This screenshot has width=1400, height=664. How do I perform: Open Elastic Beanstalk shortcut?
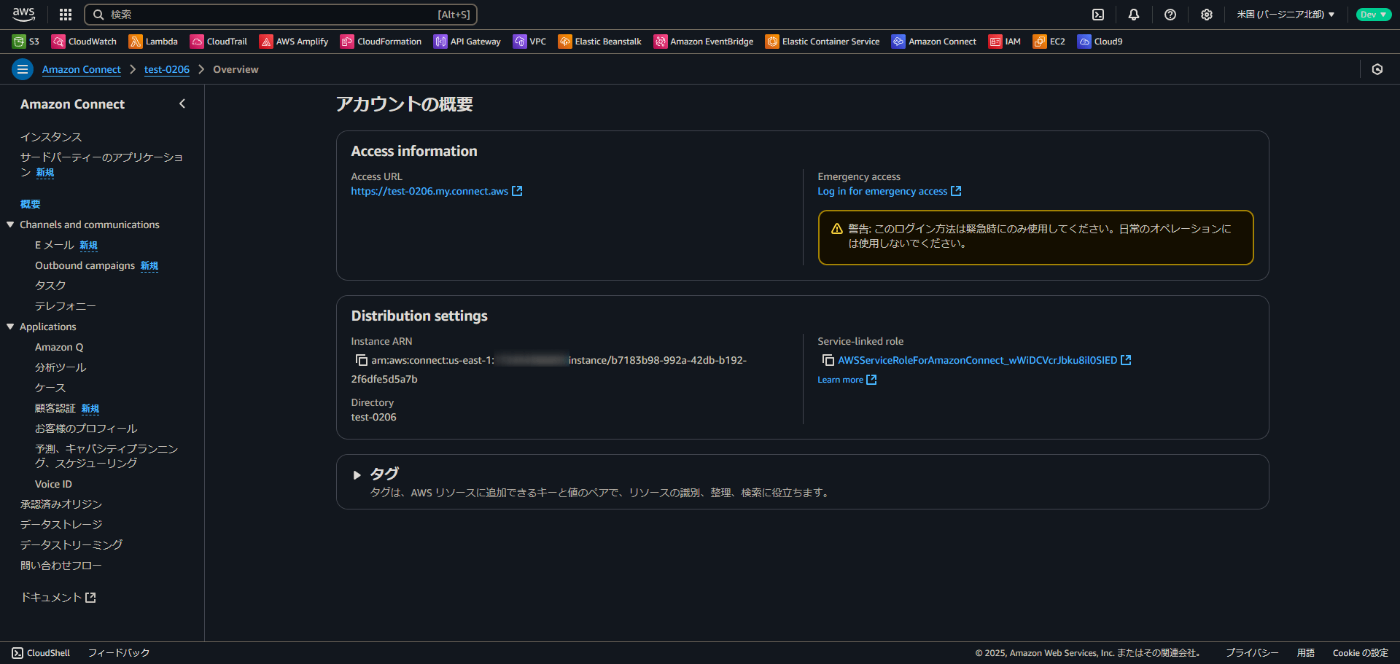(600, 42)
